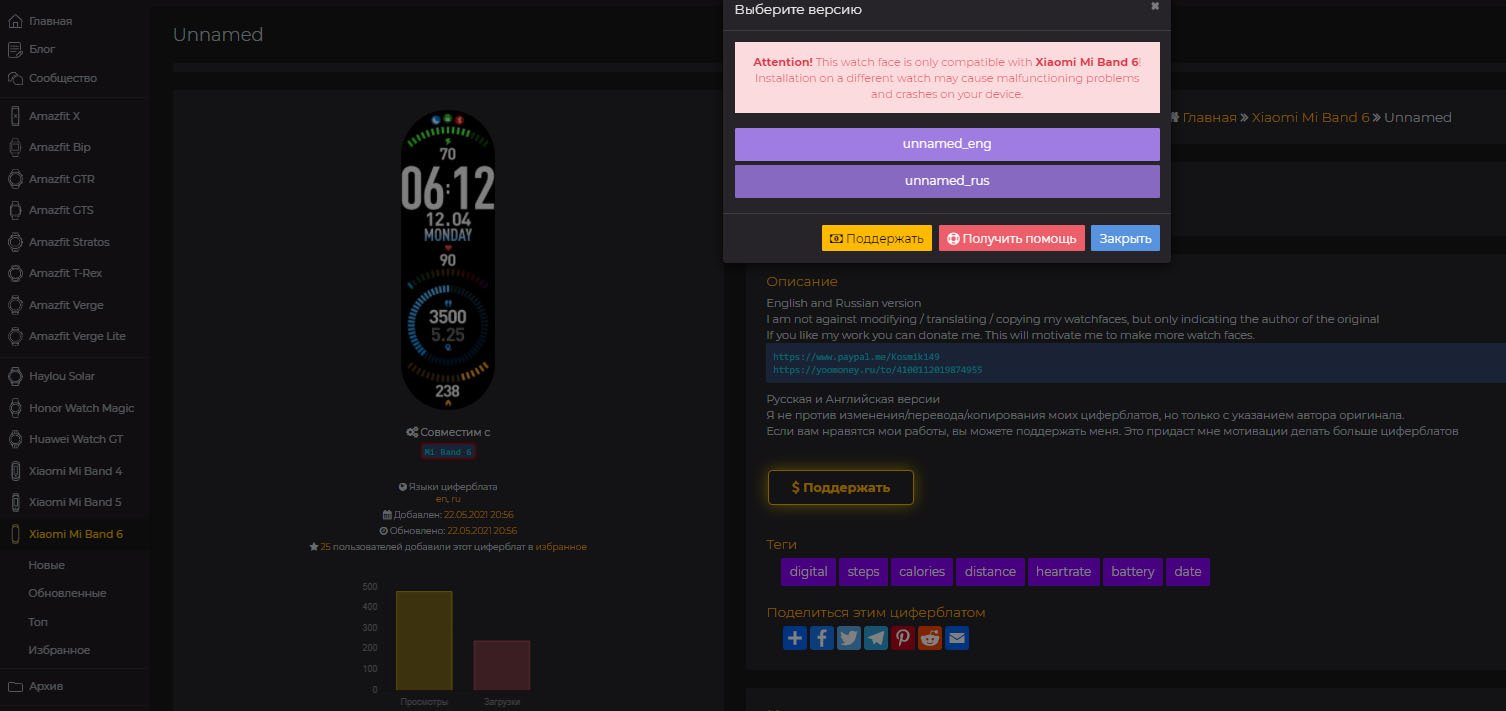Share watch face via Telegram
1506x711 pixels.
[x=876, y=638]
